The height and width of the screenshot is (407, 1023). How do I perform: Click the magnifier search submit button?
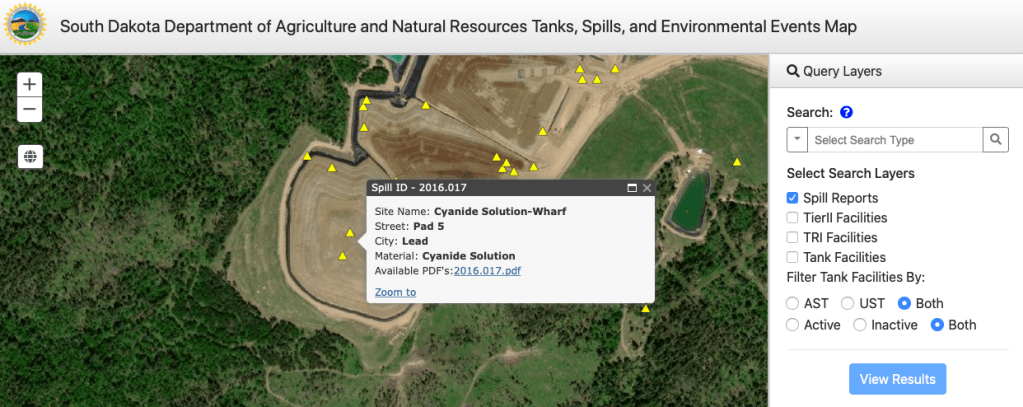[995, 140]
